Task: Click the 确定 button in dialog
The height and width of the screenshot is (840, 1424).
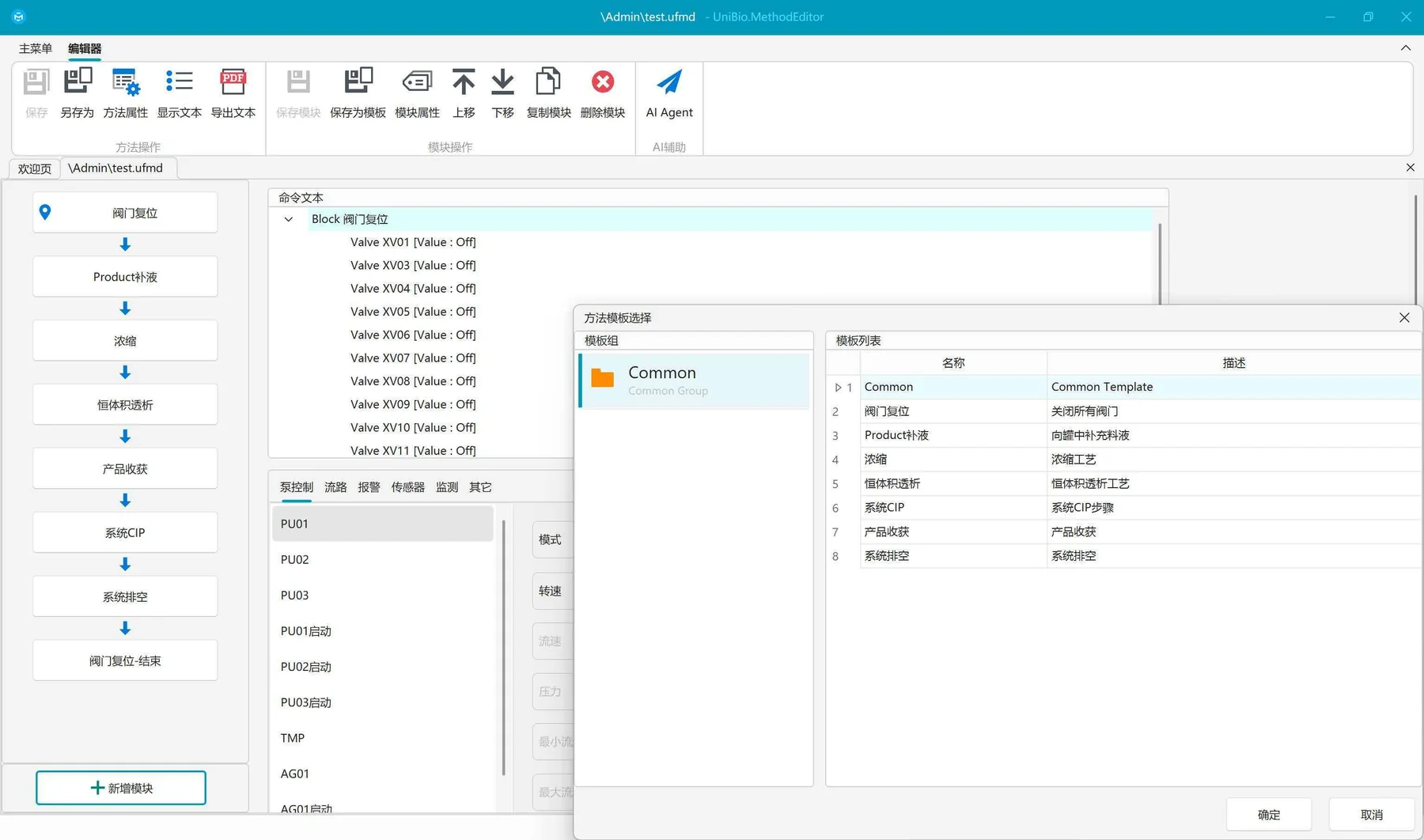Action: (1269, 815)
